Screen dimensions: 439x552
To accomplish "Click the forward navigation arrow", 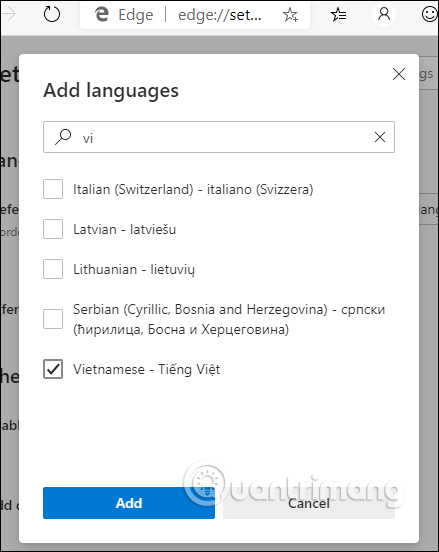I will point(8,14).
